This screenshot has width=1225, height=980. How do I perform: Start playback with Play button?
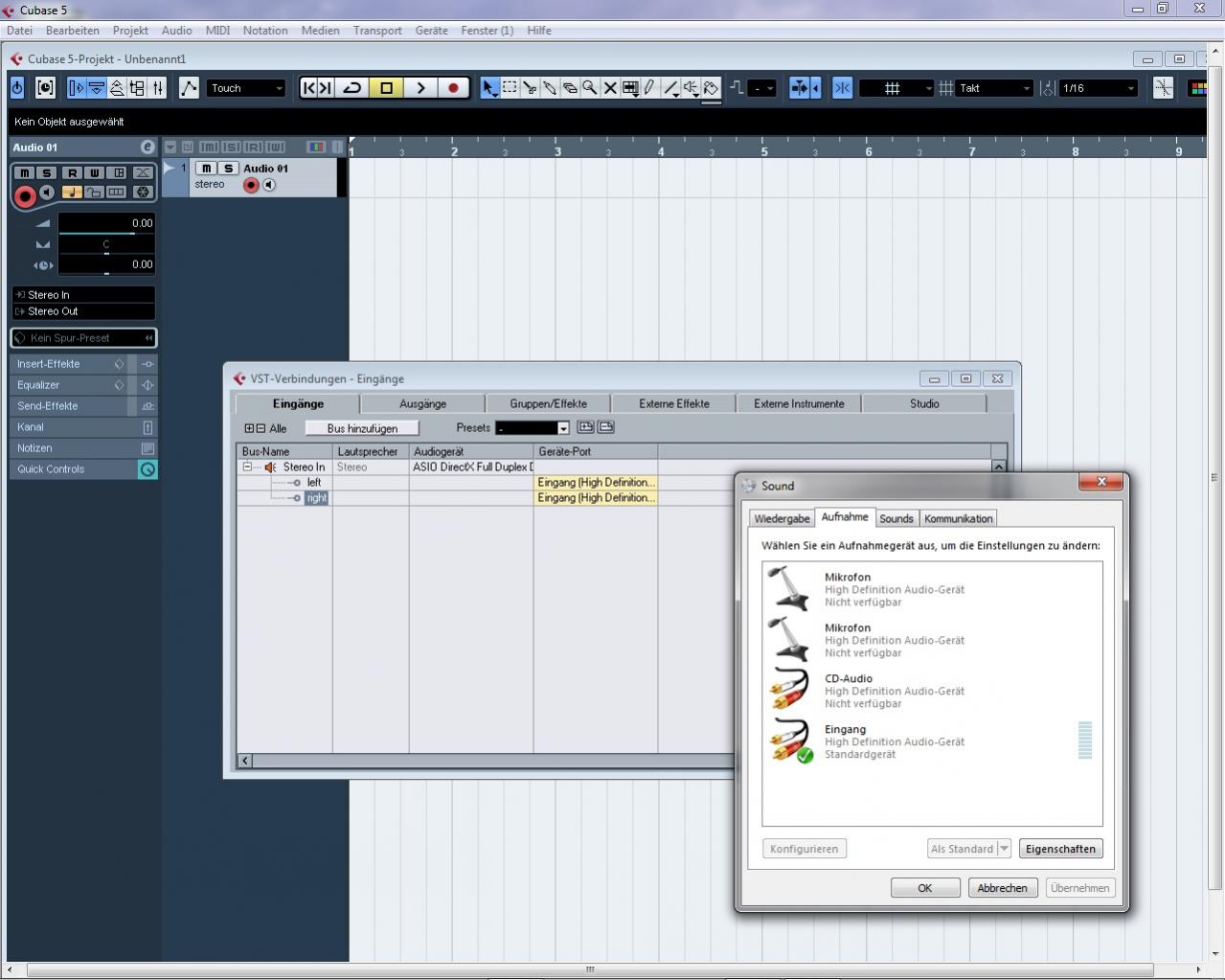coord(420,88)
